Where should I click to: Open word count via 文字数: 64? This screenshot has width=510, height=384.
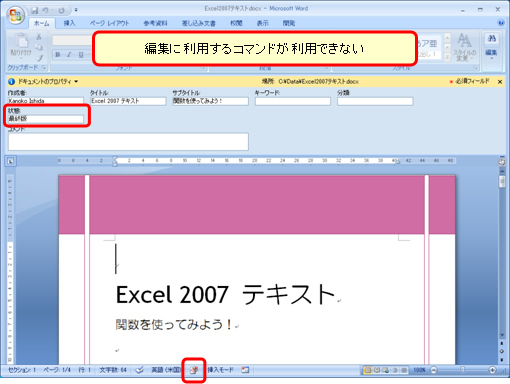click(x=113, y=370)
